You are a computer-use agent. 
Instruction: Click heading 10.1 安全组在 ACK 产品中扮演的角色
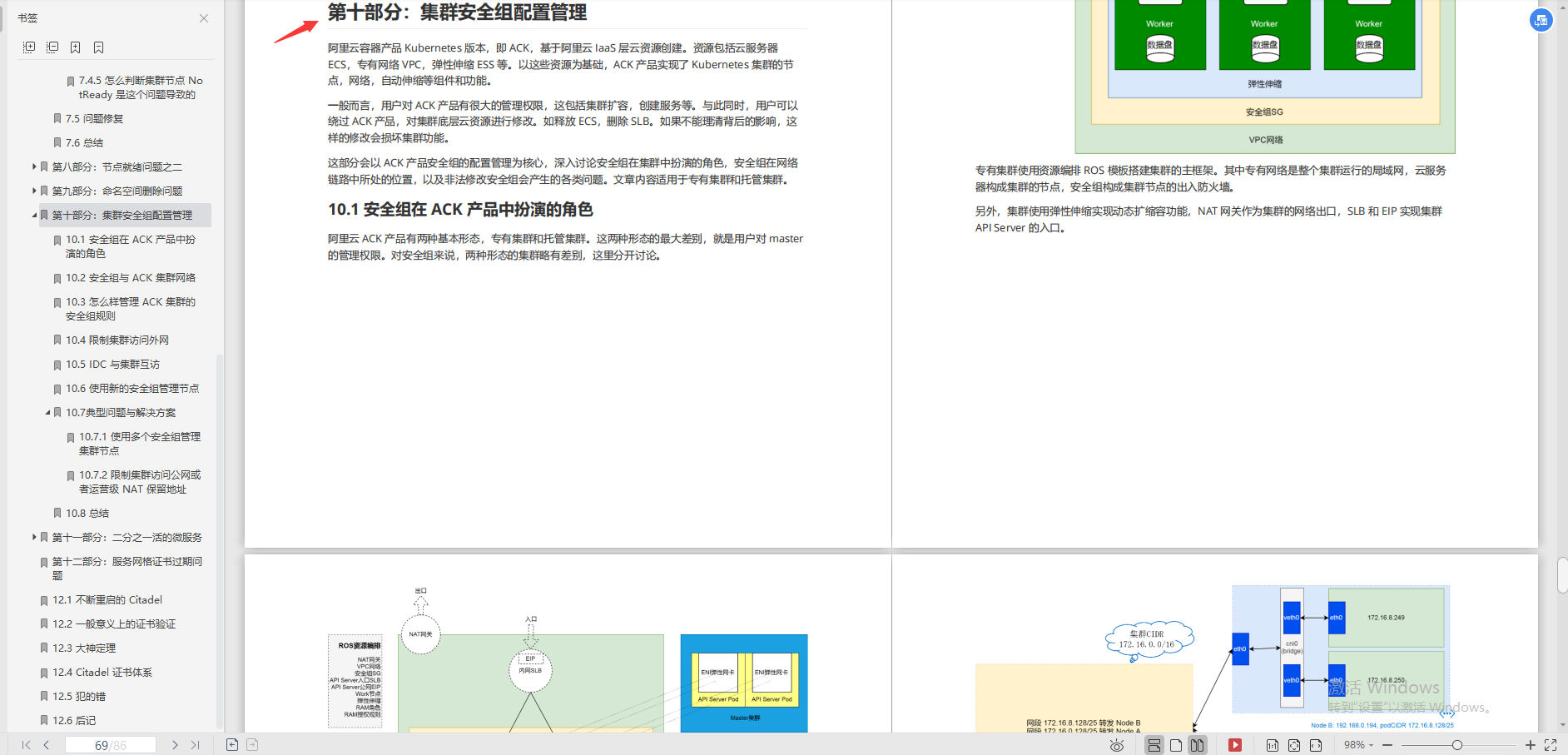click(460, 210)
